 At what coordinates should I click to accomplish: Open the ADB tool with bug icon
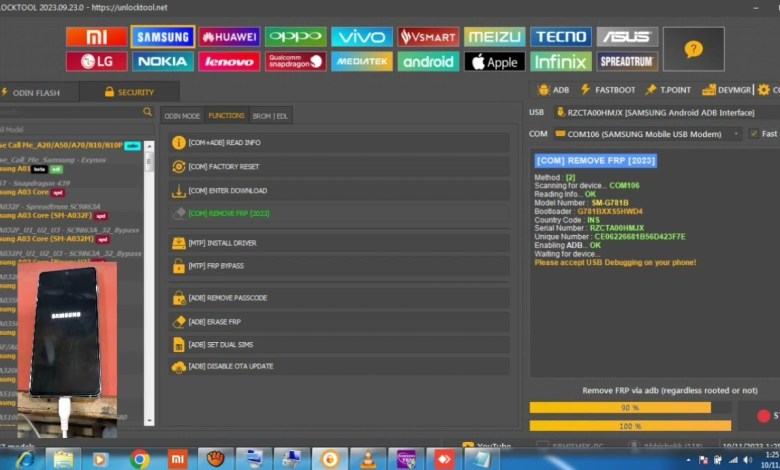[553, 90]
